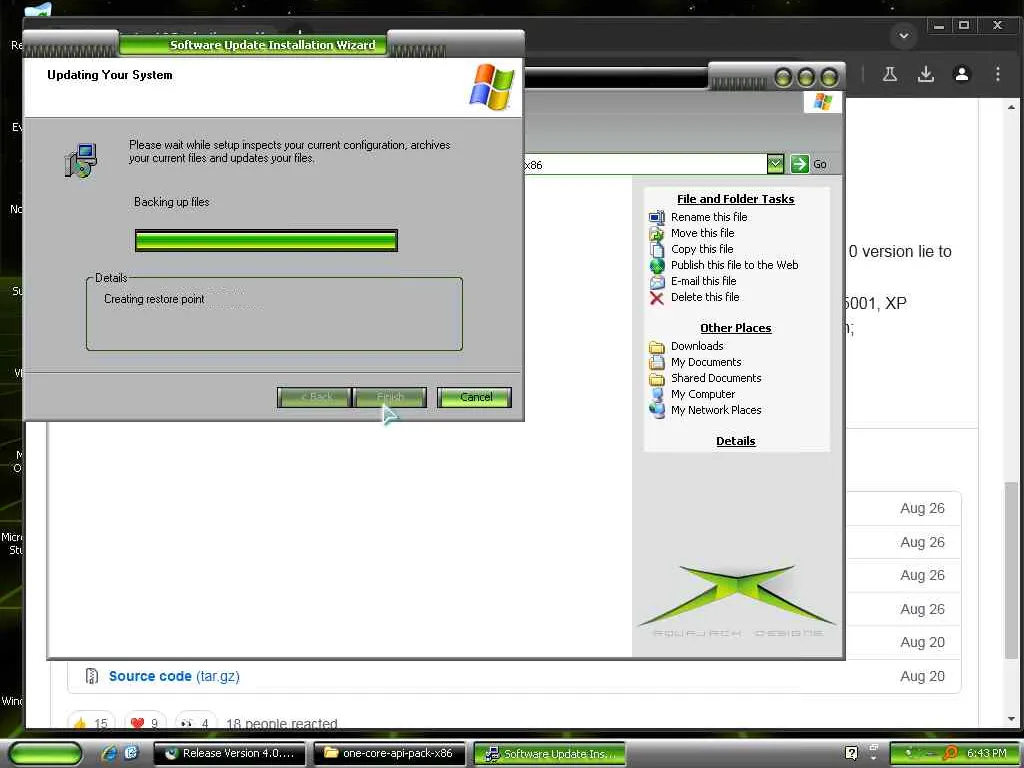Open the browser experiments flask icon
The image size is (1024, 768).
pyautogui.click(x=889, y=74)
